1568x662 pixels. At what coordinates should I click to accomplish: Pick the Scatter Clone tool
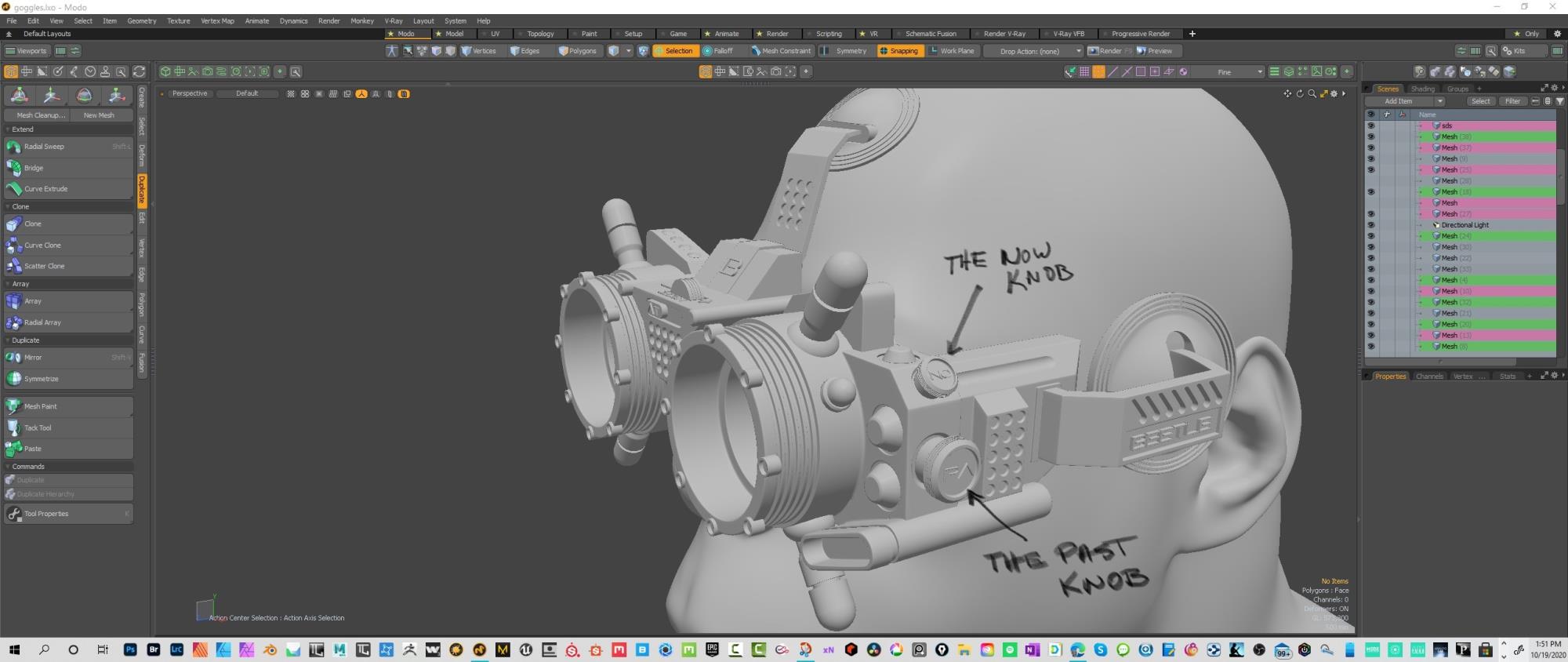[x=68, y=266]
